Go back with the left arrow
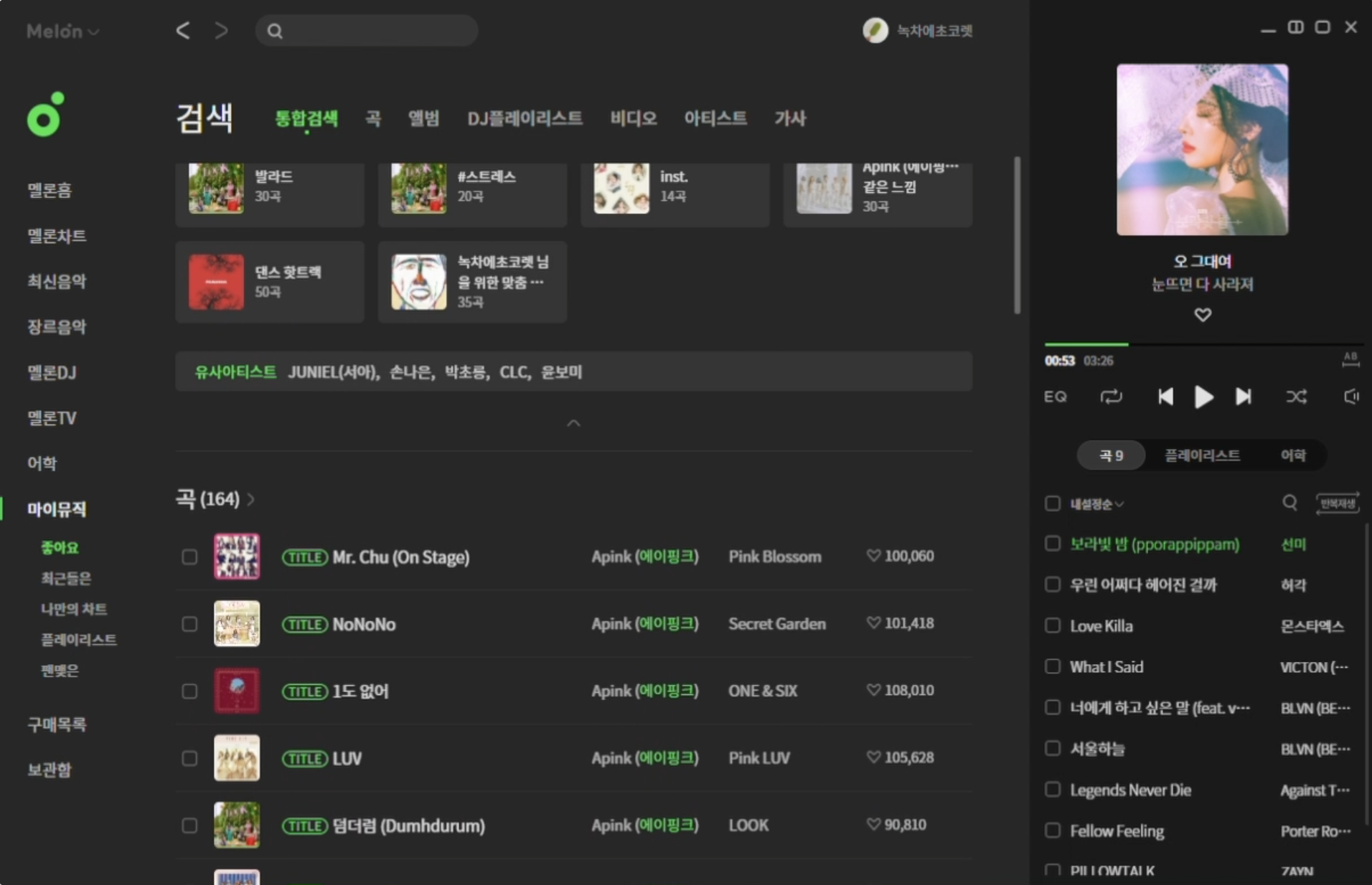Screen dimensions: 1372x885 (183, 31)
